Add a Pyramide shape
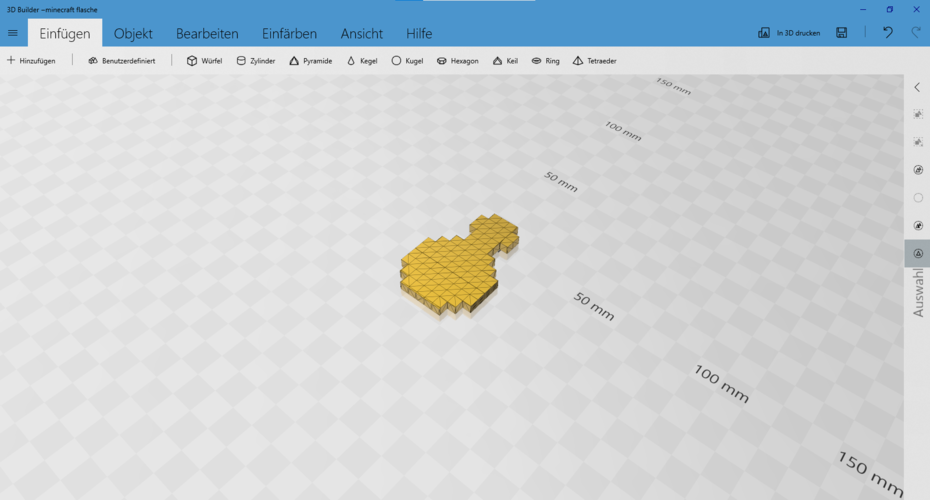 pyautogui.click(x=310, y=60)
